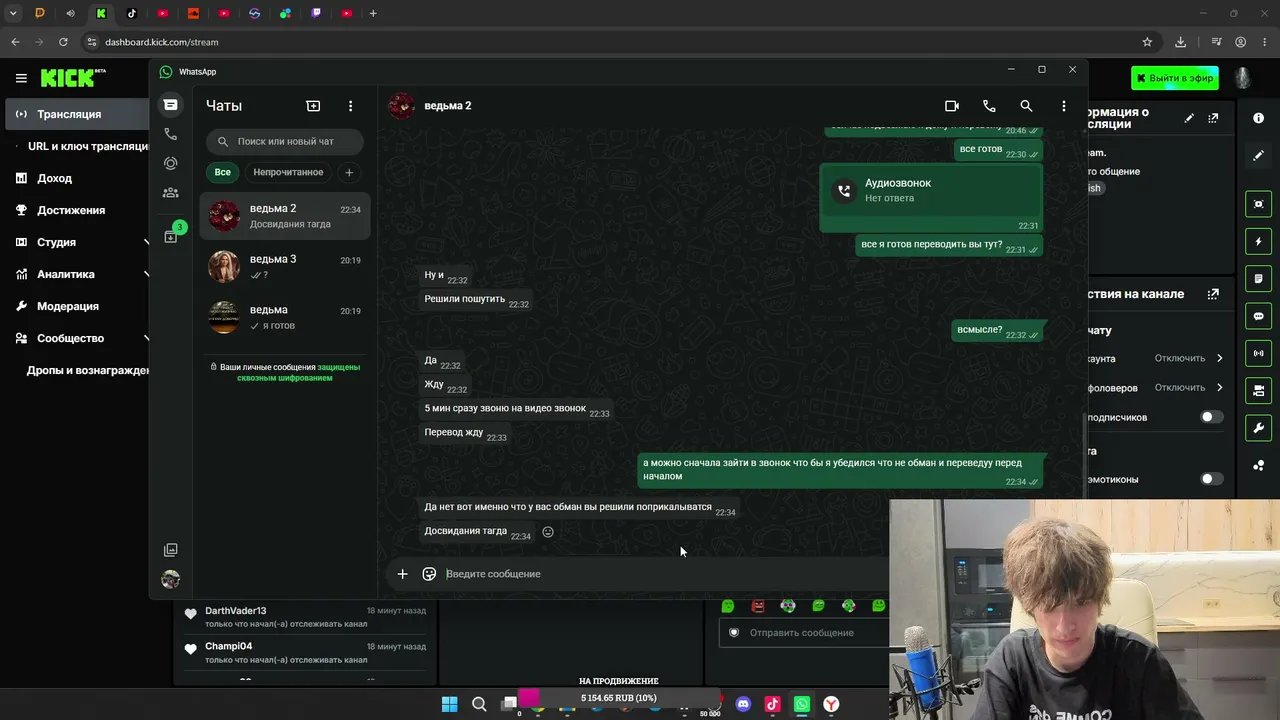Open the emoji picker beside the message box
This screenshot has width=1280, height=720.
[x=429, y=574]
